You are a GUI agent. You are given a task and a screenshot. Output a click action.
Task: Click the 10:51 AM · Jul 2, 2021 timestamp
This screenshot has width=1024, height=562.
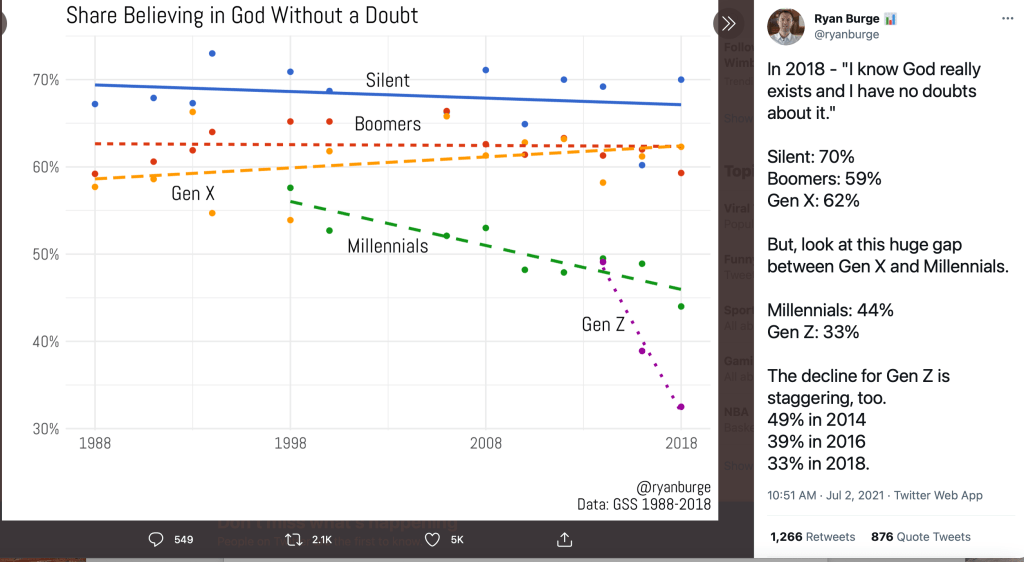[x=828, y=495]
